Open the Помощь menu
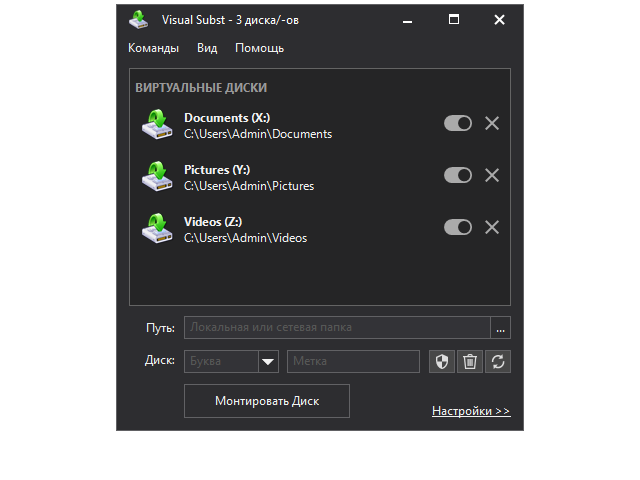This screenshot has width=640, height=480. coord(260,48)
